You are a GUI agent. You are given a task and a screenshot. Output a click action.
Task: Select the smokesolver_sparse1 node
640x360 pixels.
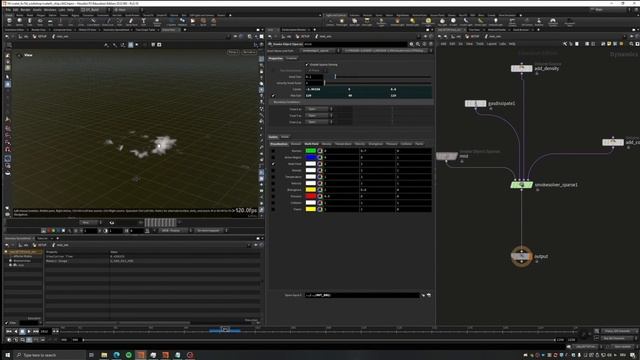522,185
